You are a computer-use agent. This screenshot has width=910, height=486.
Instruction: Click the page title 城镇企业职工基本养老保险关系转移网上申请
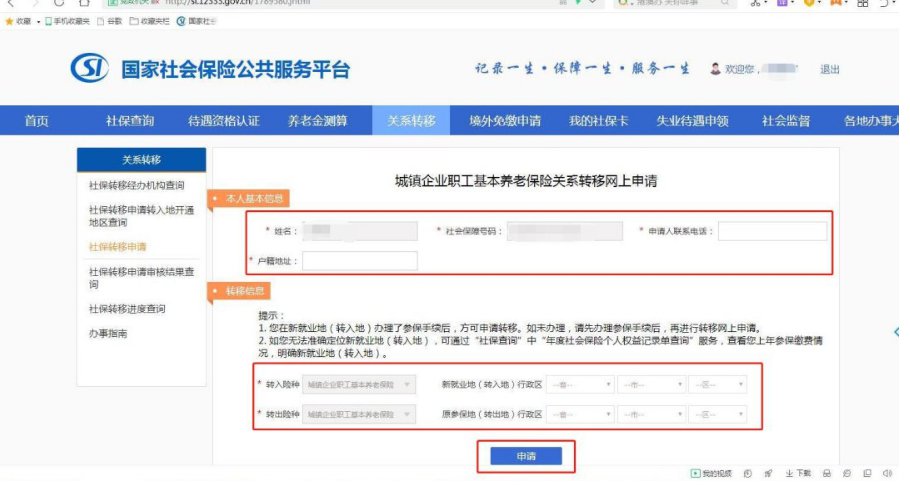tap(526, 181)
